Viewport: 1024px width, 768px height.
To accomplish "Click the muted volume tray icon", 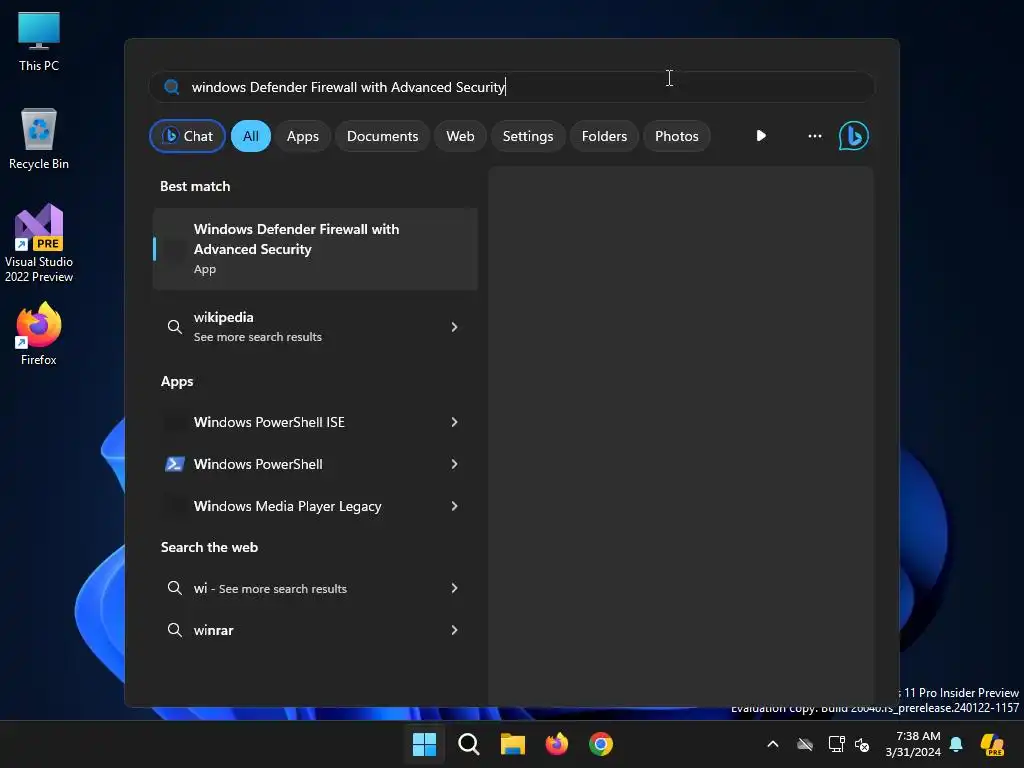I will click(x=862, y=744).
